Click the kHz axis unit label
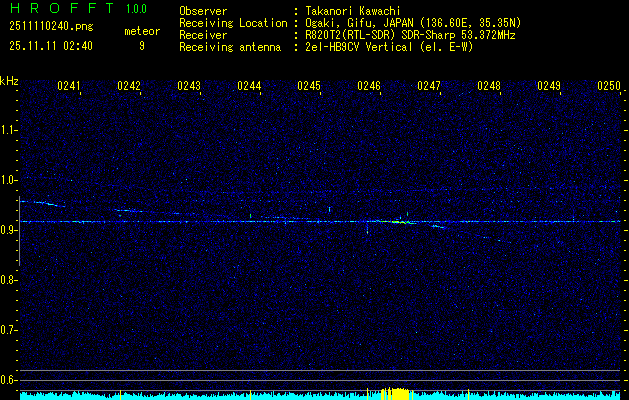Image resolution: width=629 pixels, height=400 pixels. (9, 81)
